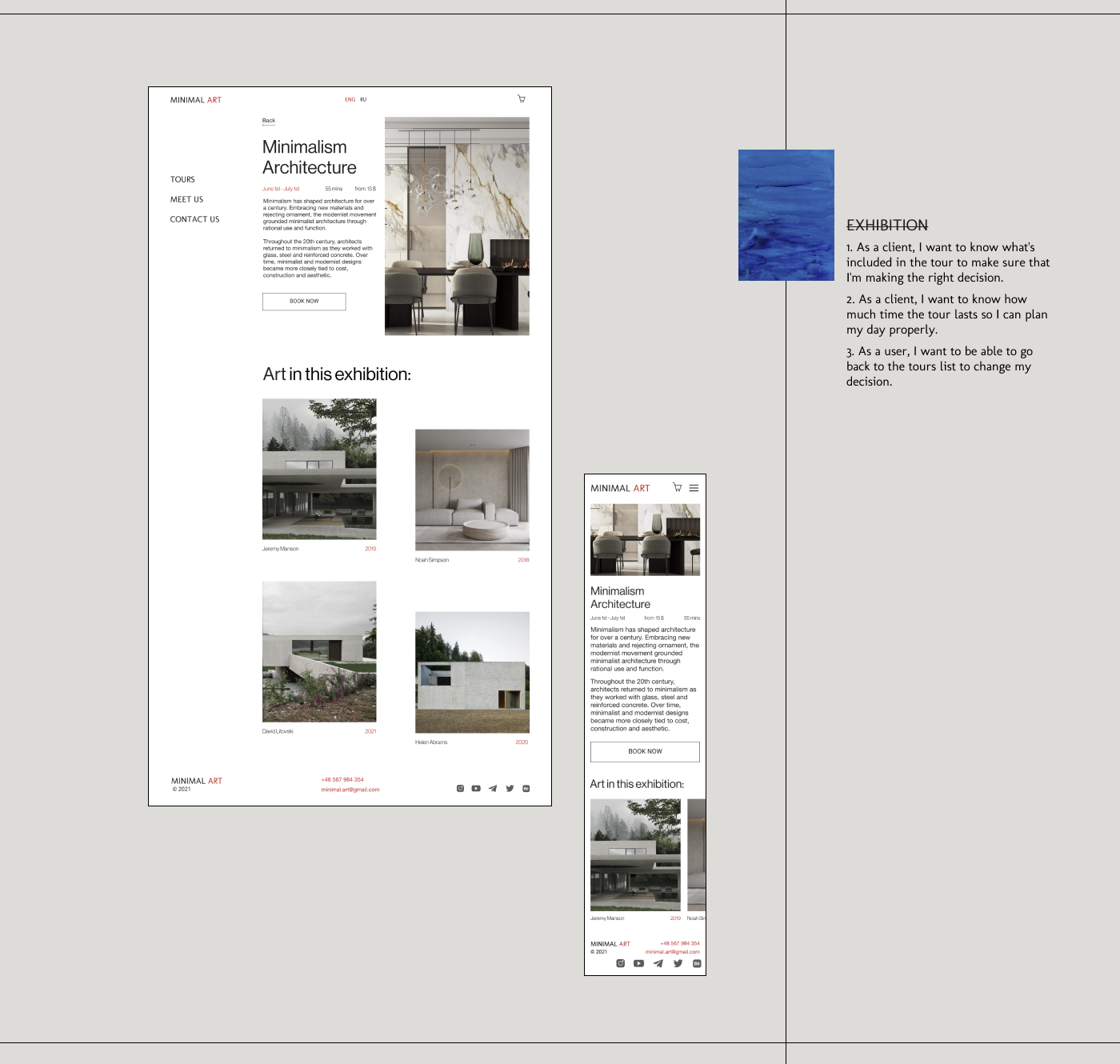
Task: Open the Behance icon in mobile footer
Action: (x=697, y=963)
